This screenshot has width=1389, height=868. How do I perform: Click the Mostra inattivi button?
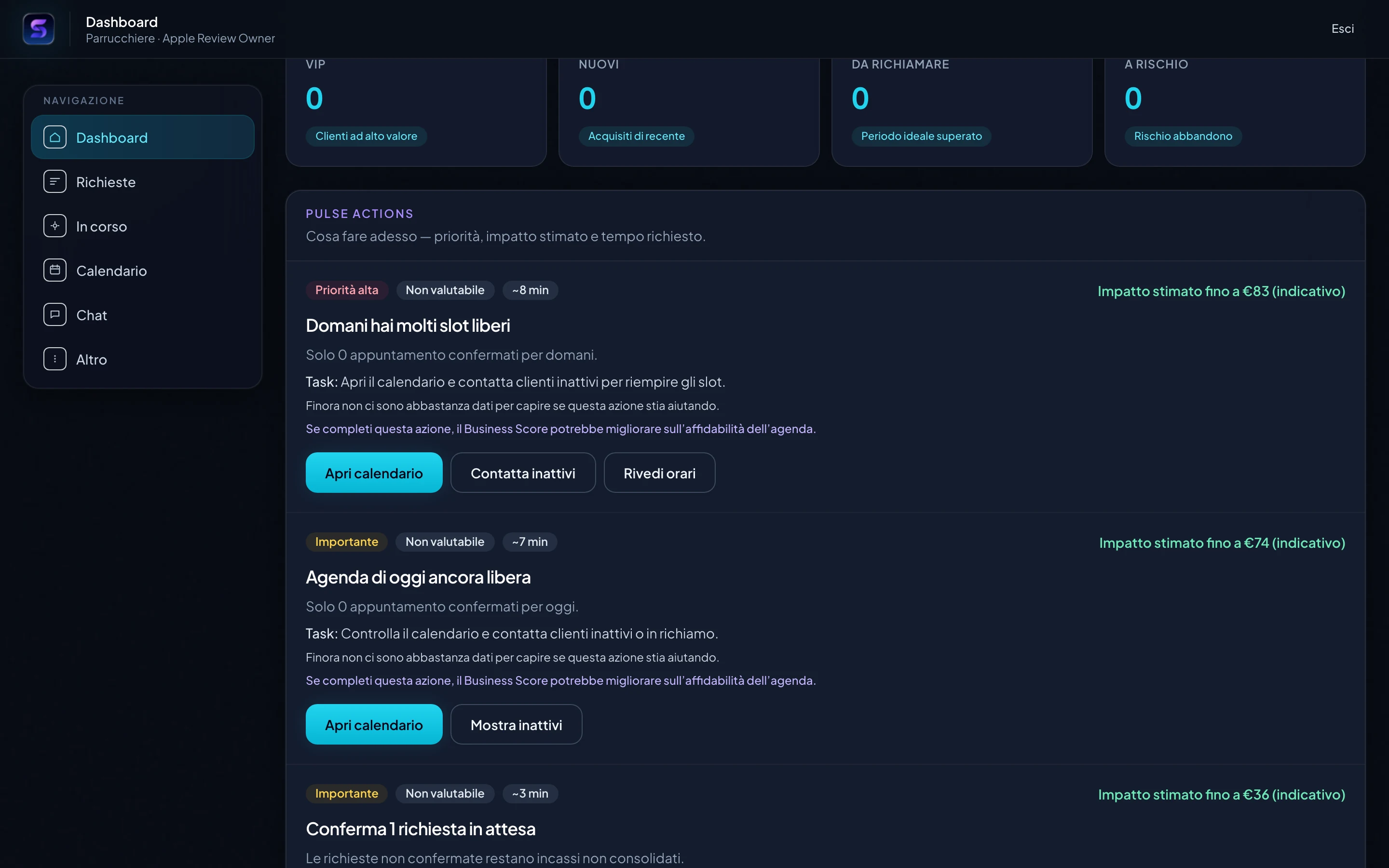tap(516, 724)
